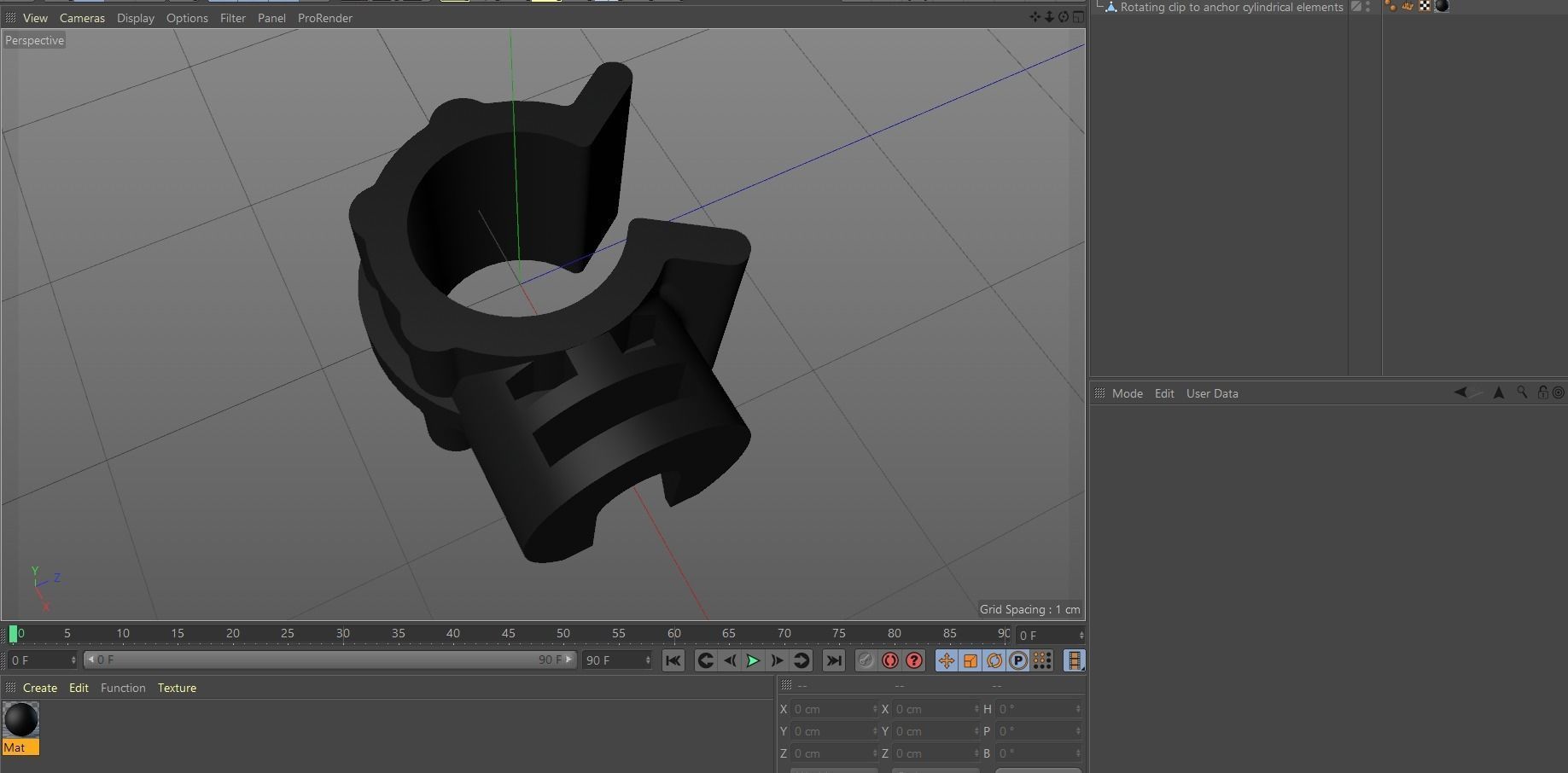Open the ProRender menu
Image resolution: width=1568 pixels, height=773 pixels.
pos(325,18)
